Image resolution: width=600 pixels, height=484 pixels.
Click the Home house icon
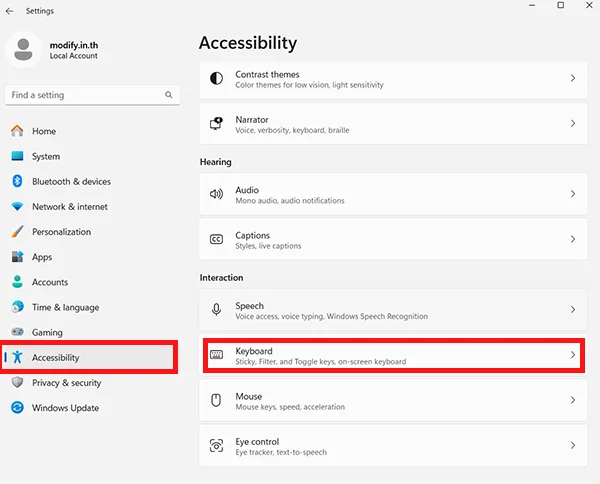click(x=17, y=131)
